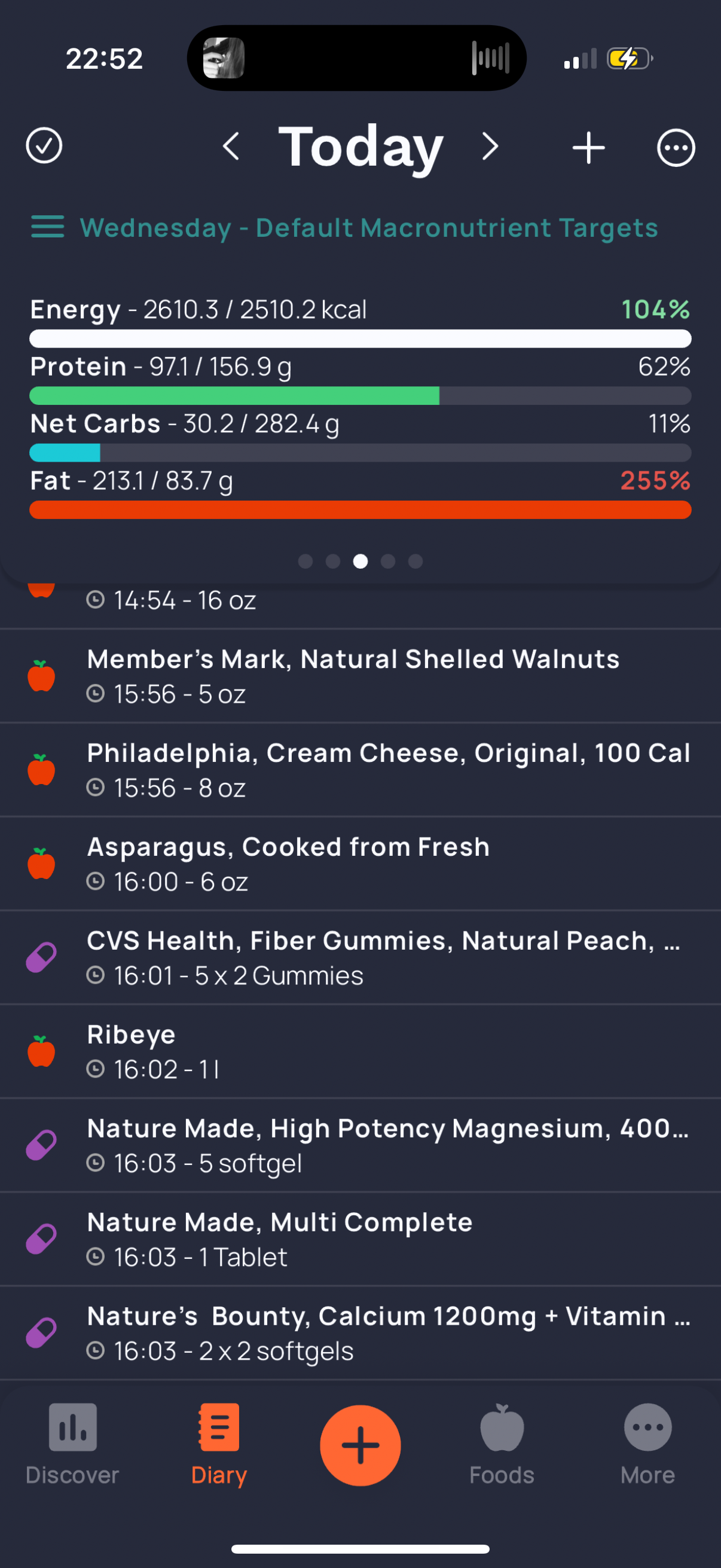Open the Ribeye diary entry
The height and width of the screenshot is (1568, 721).
click(360, 1052)
